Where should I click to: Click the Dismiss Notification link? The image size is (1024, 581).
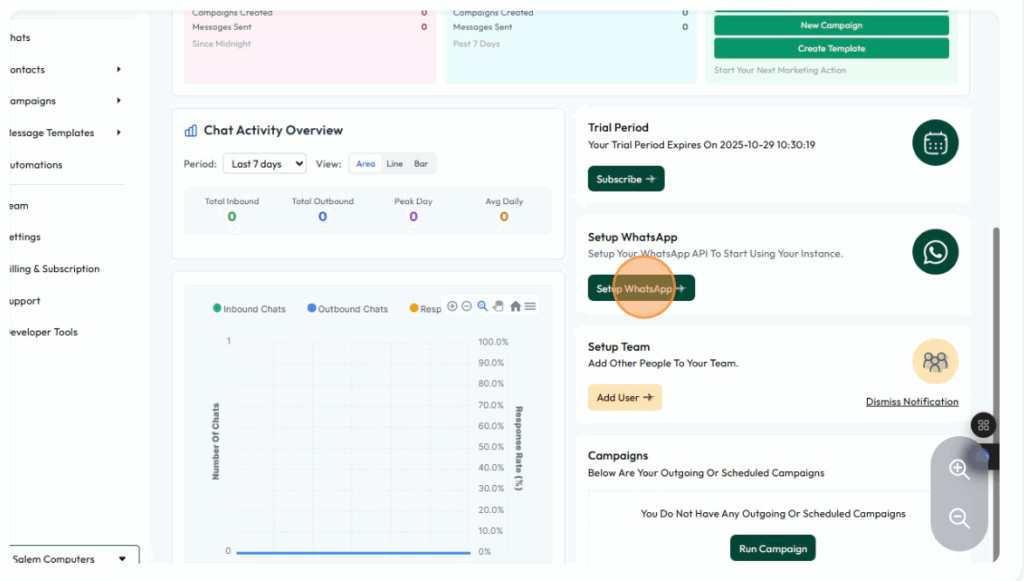tap(911, 402)
